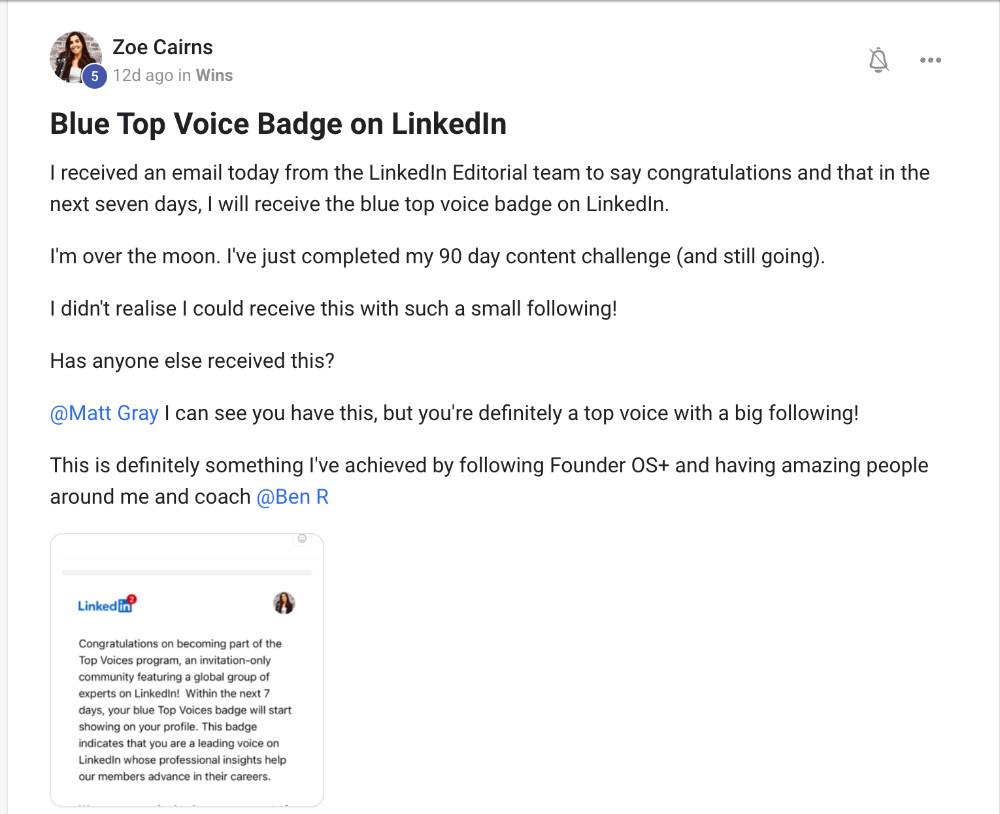Click the 'Has anyone else received this?' line
1000x814 pixels.
coord(192,361)
